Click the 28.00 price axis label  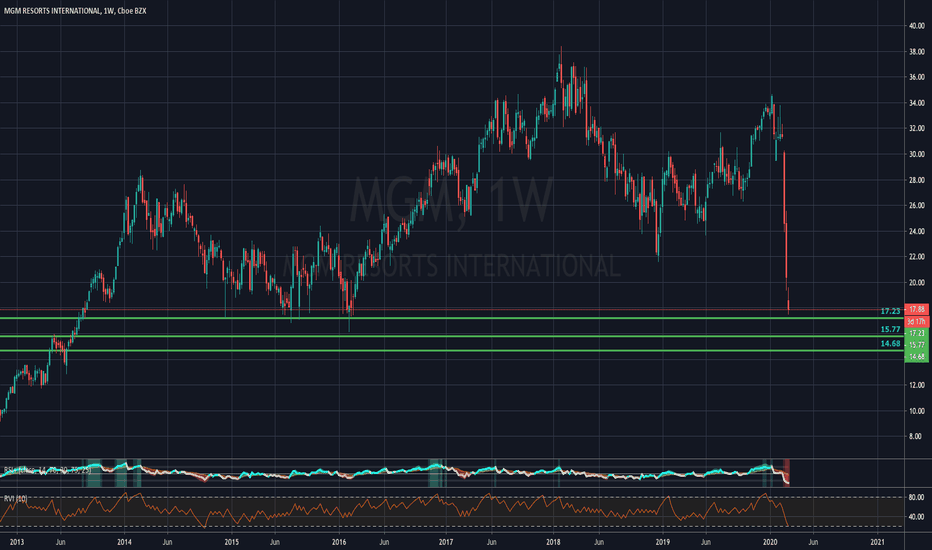(916, 180)
